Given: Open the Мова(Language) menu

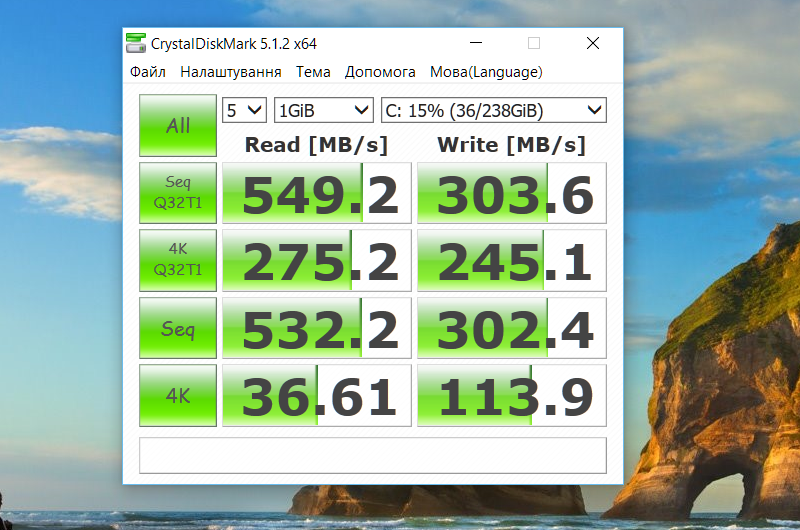Looking at the screenshot, I should tap(486, 72).
